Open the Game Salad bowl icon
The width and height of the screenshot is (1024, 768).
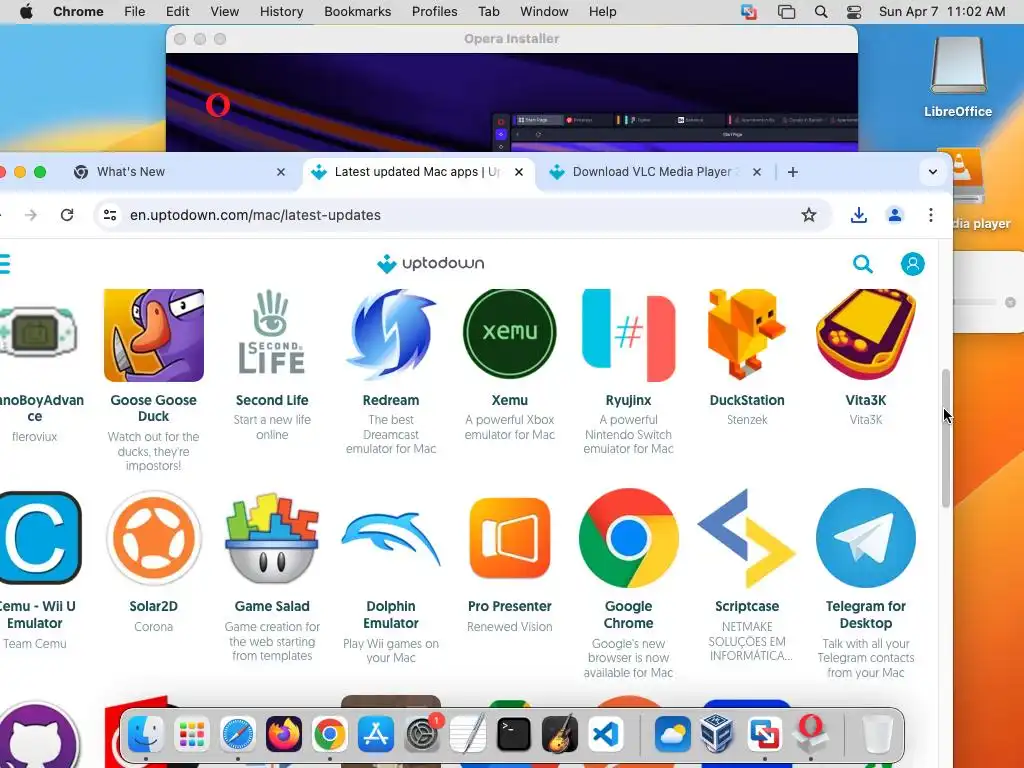[272, 537]
